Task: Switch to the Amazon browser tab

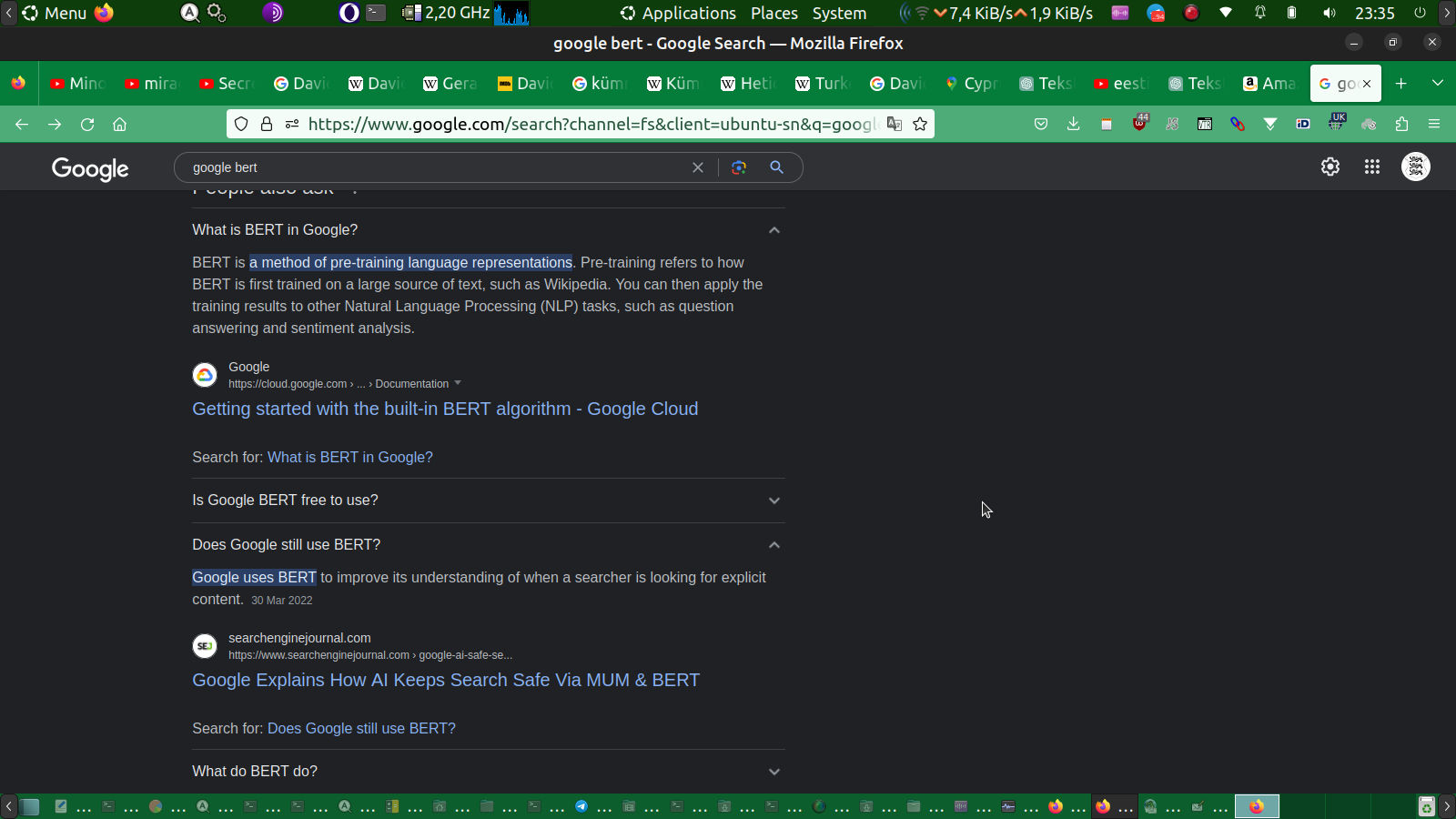Action: pos(1269,84)
